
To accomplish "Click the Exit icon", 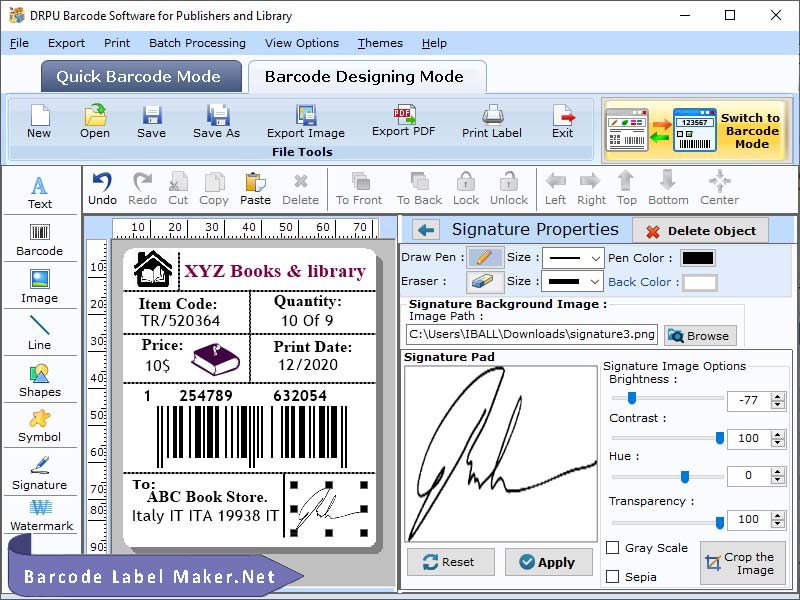I will (563, 121).
